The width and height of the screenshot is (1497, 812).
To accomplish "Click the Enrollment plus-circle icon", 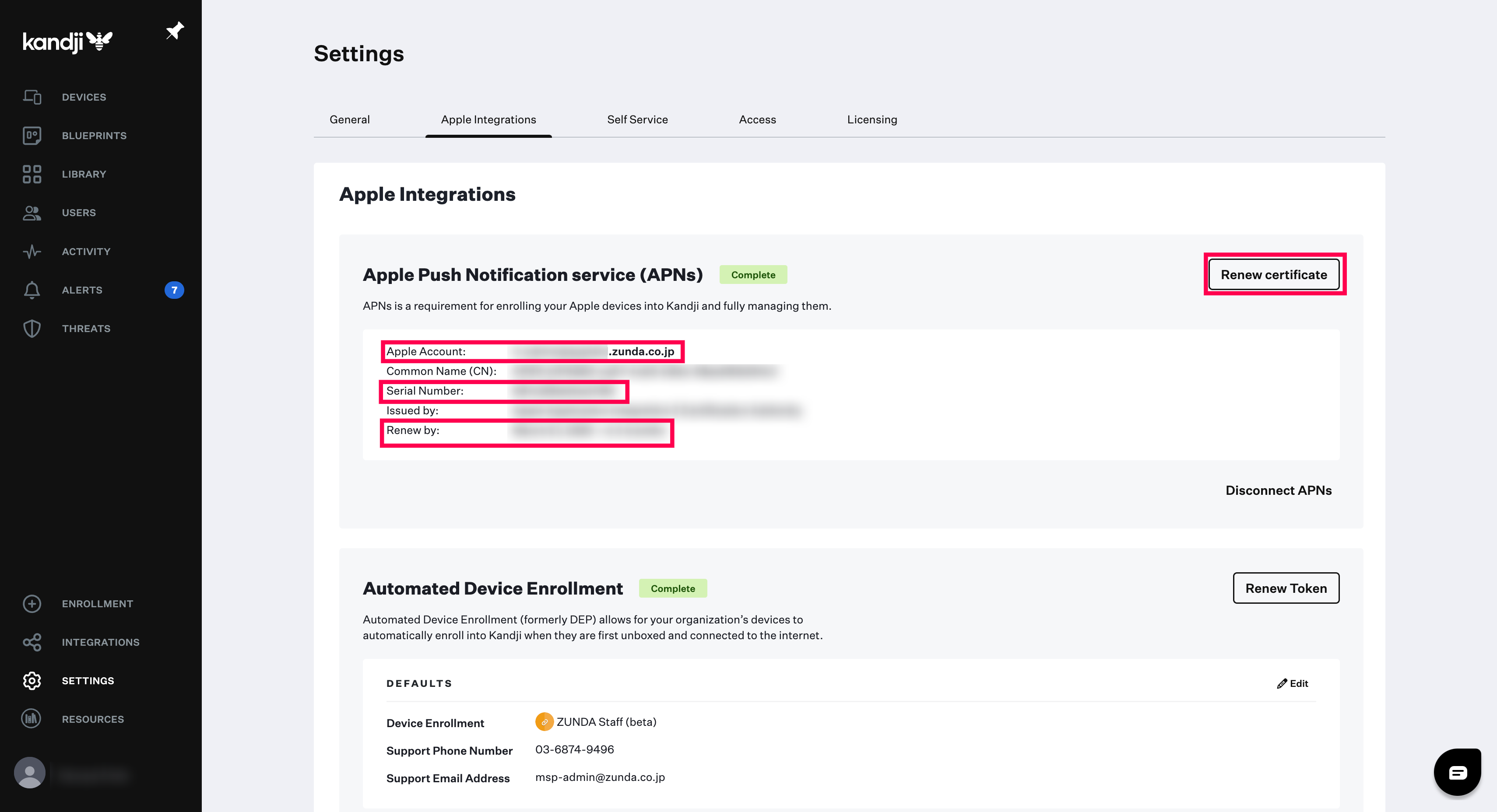I will click(32, 603).
